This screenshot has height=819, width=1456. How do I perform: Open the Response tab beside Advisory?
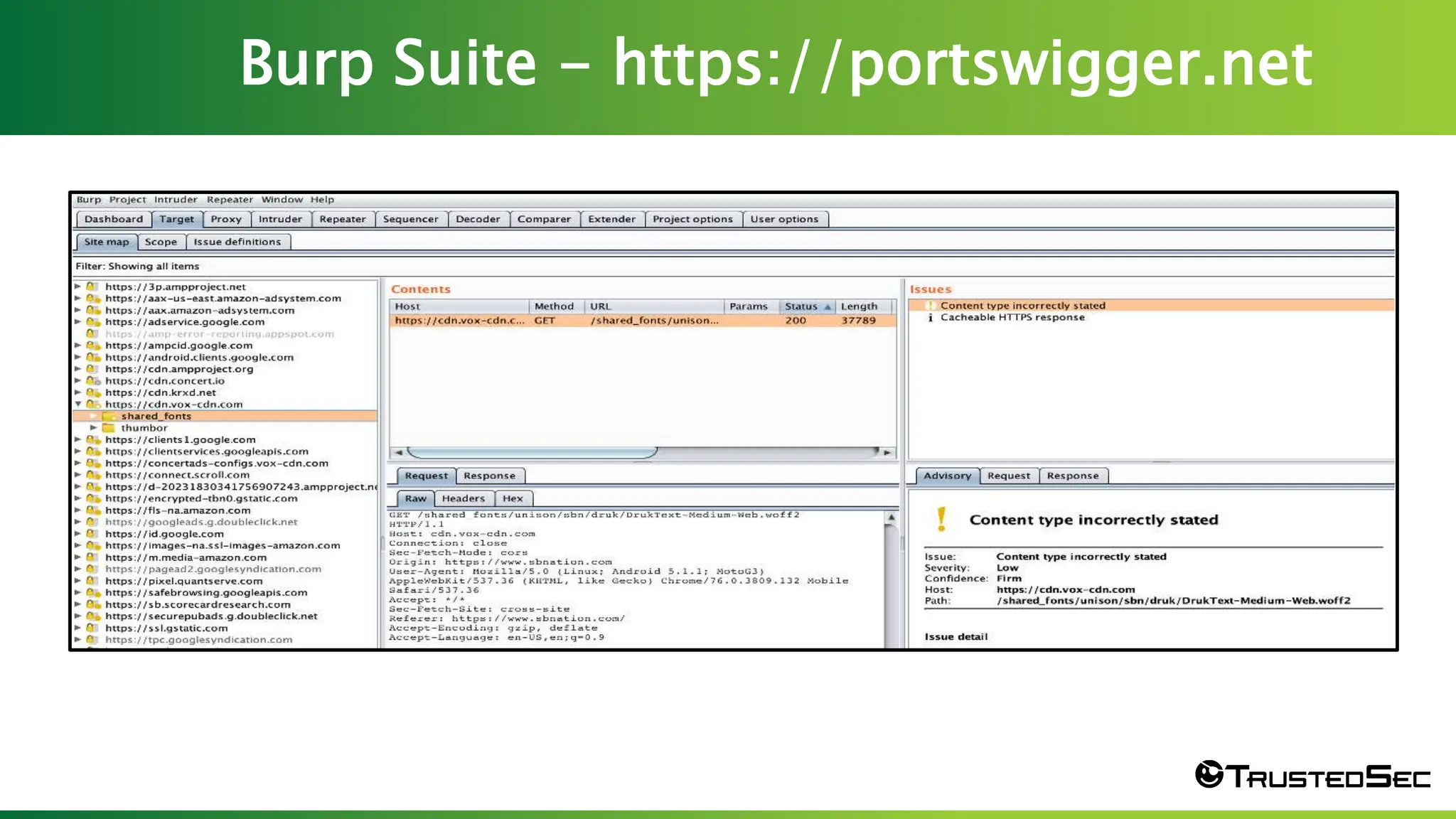(1073, 476)
